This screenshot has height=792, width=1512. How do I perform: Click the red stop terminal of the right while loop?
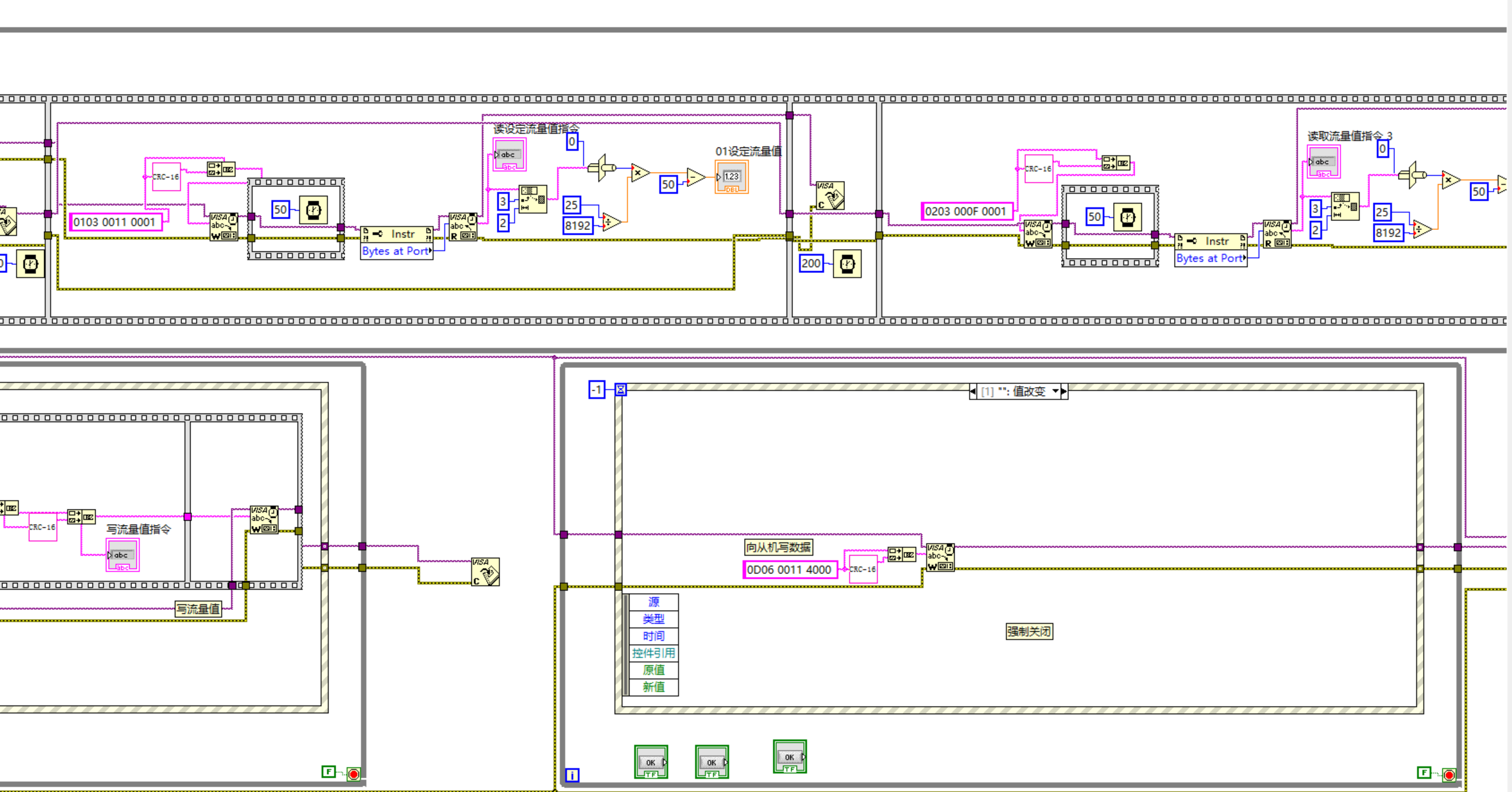point(1449,775)
